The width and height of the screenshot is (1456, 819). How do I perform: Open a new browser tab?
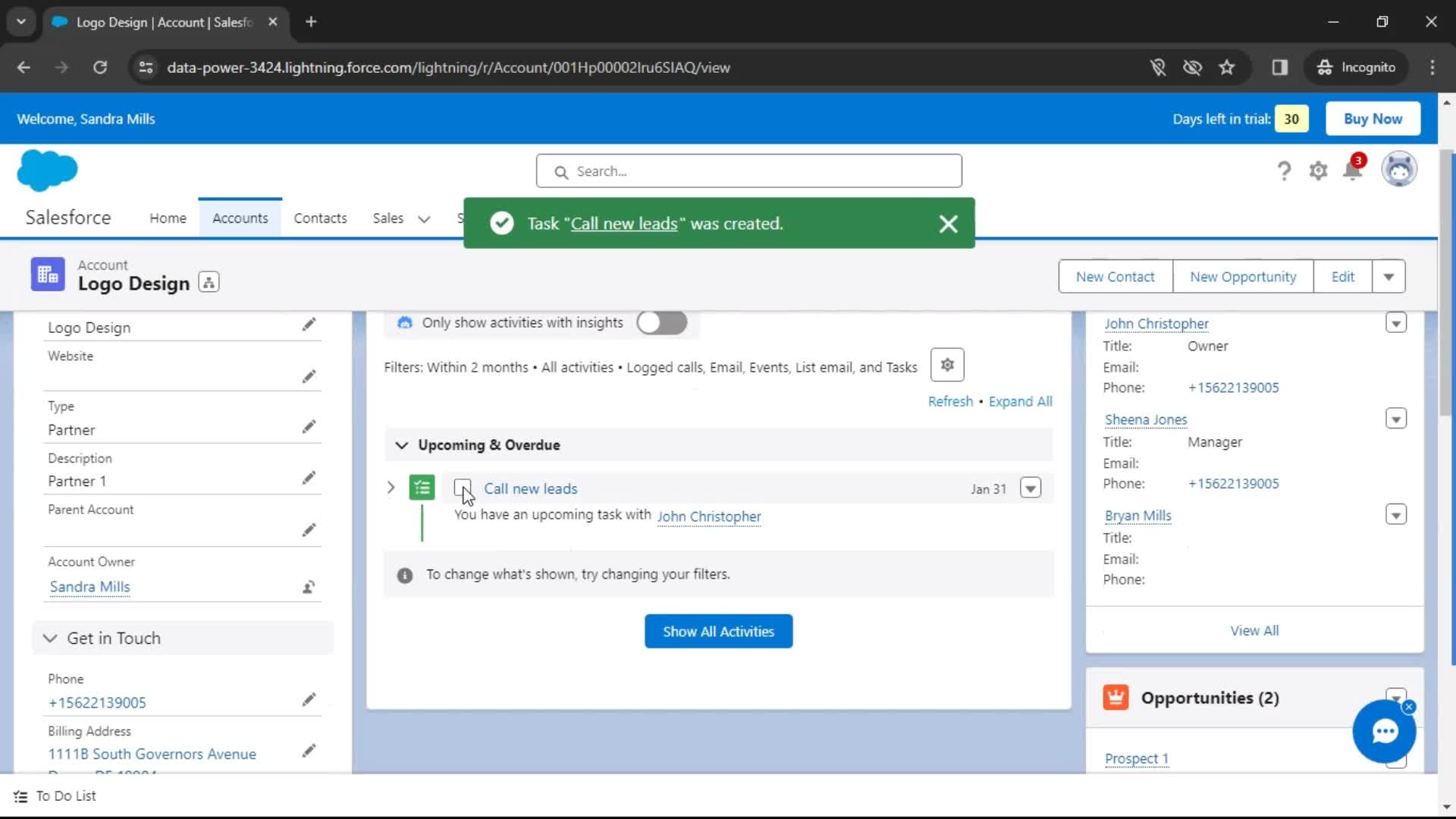click(x=311, y=22)
